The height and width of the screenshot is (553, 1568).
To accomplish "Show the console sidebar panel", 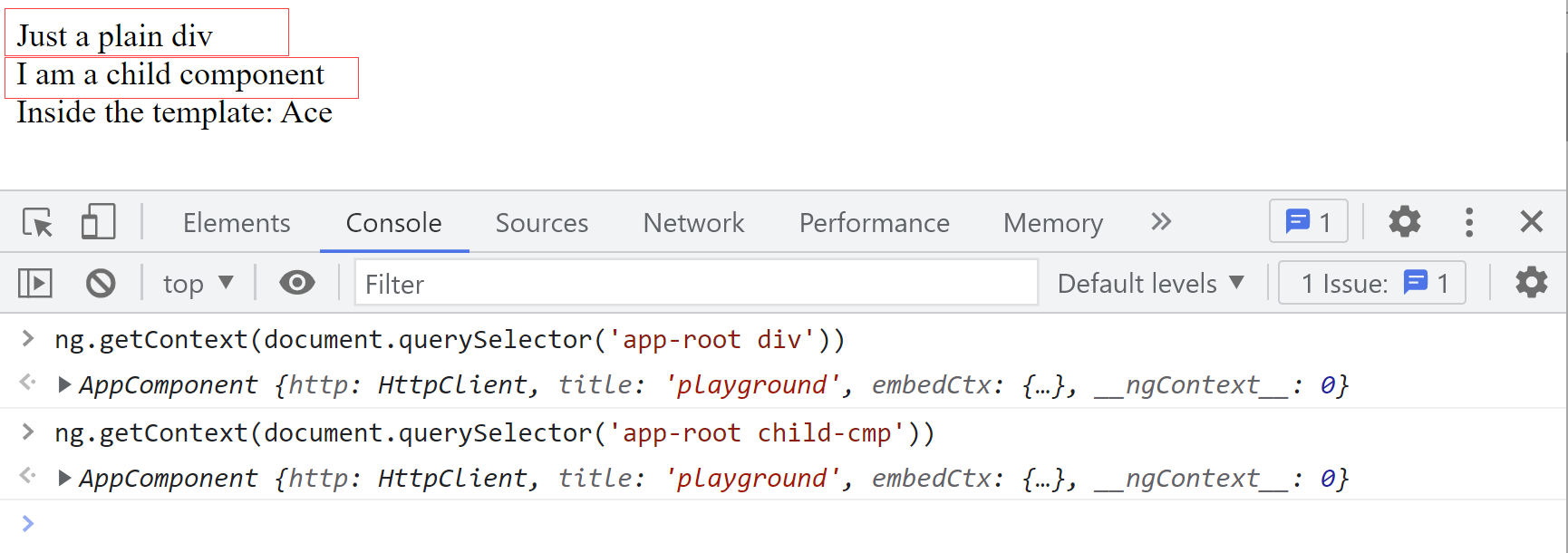I will 35,284.
